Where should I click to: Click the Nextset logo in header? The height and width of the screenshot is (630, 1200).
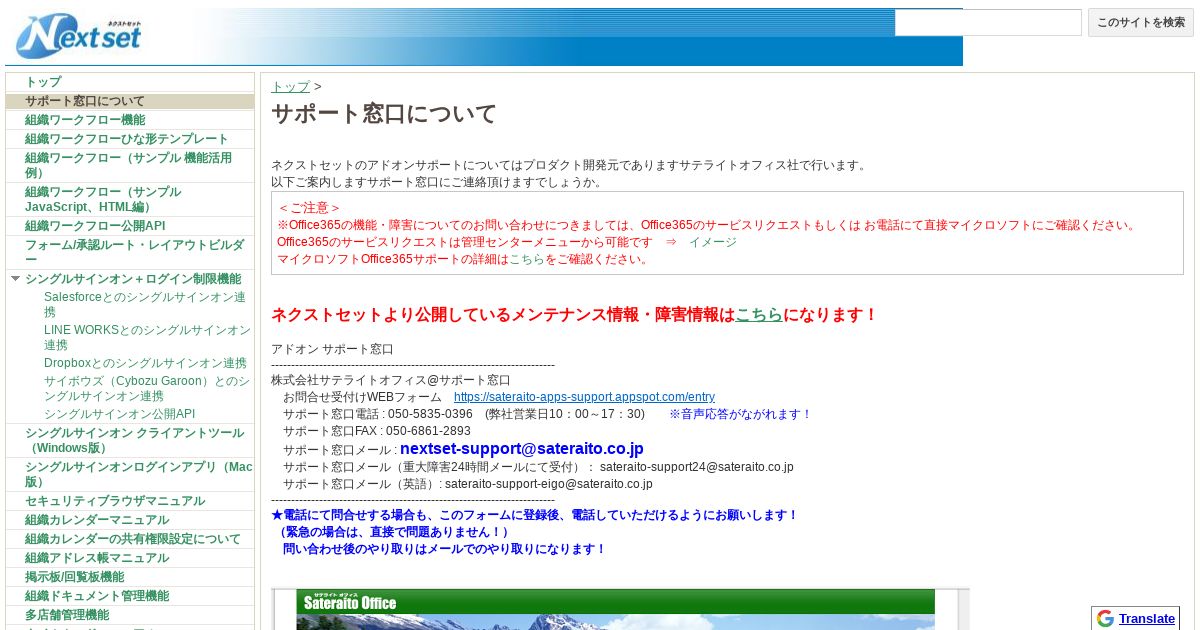click(x=78, y=36)
